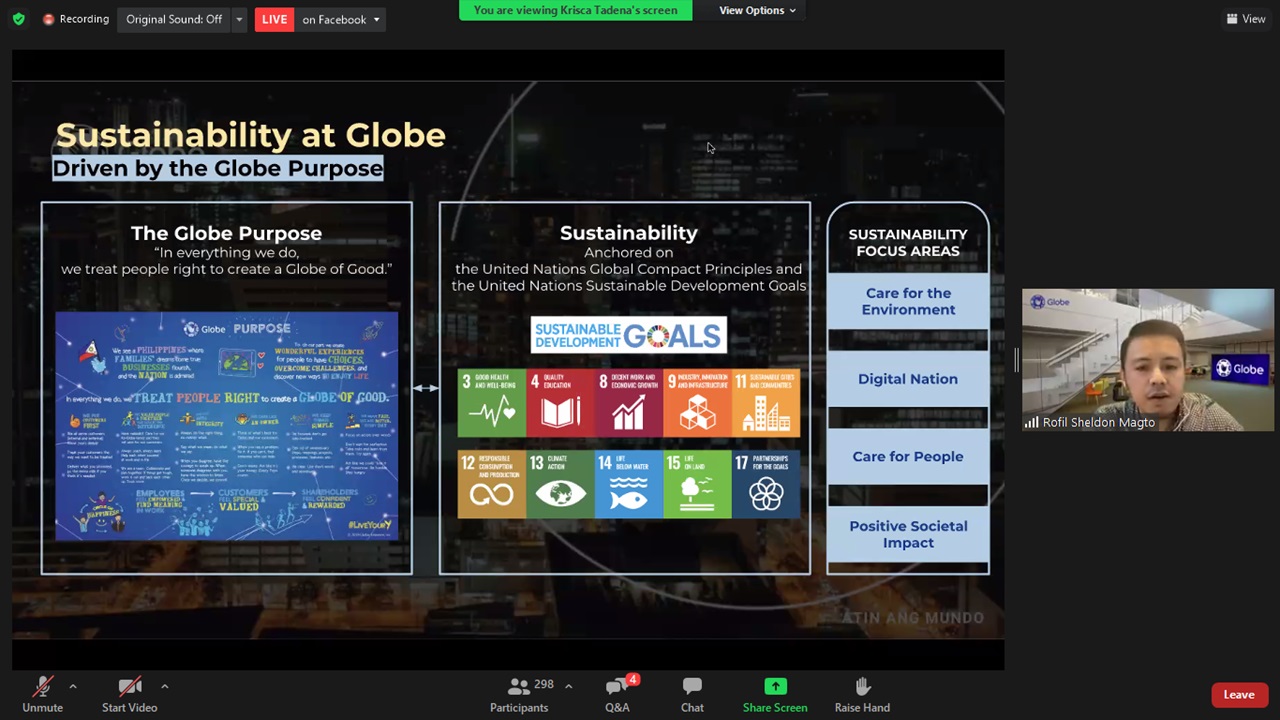
Task: Open the on Facebook livestream dropdown
Action: click(341, 19)
